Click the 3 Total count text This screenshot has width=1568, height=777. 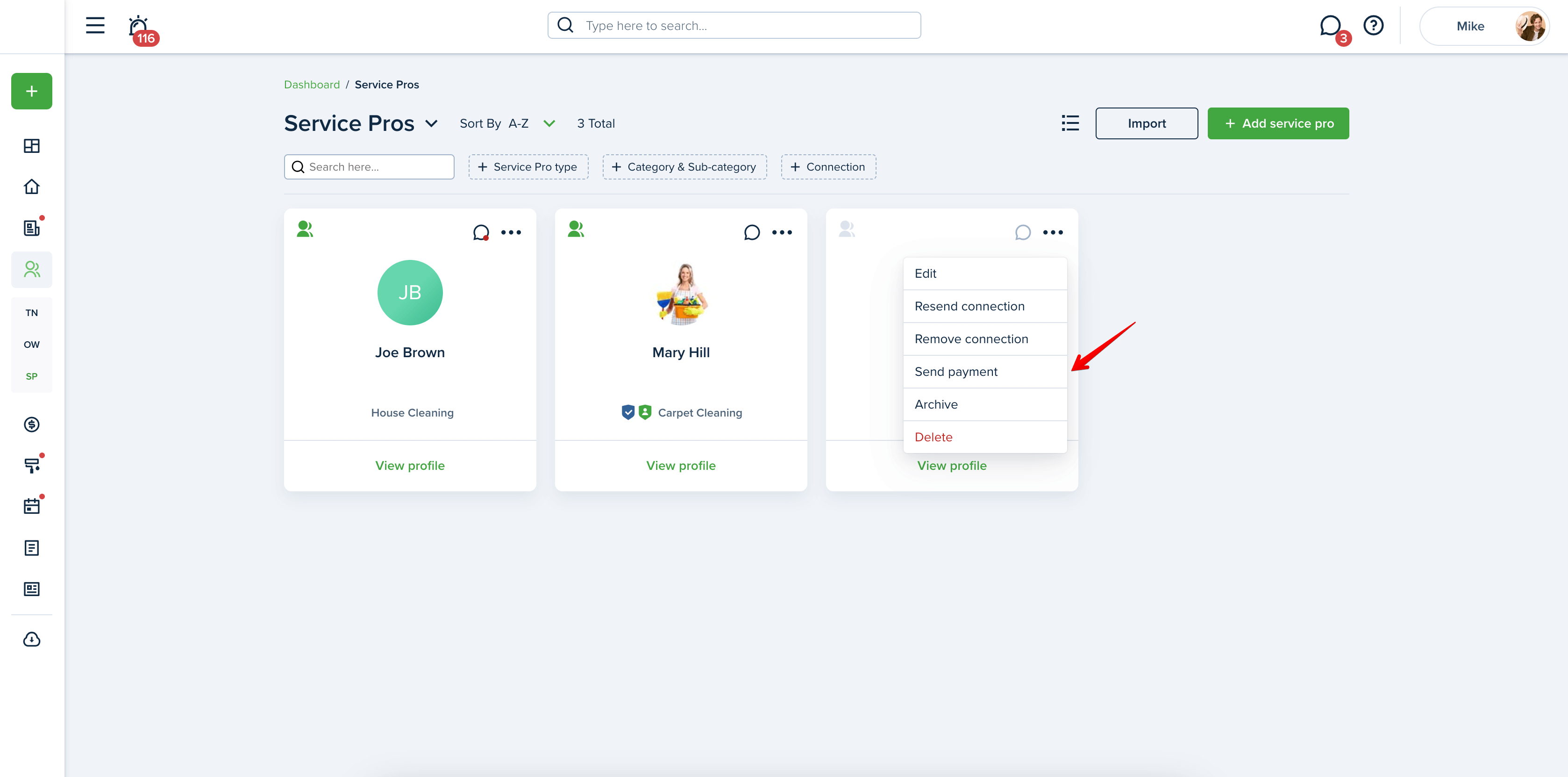[596, 123]
